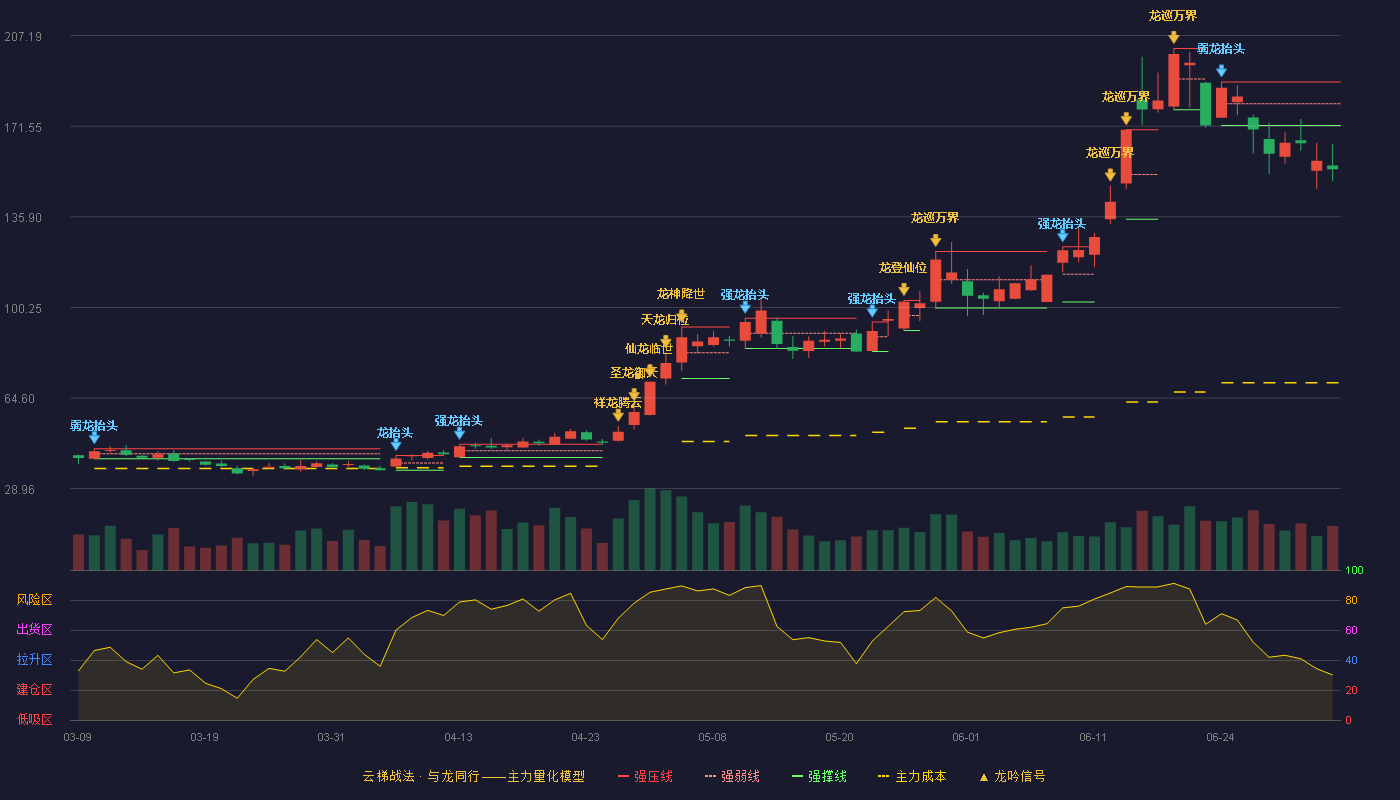Viewport: 1400px width, 800px height.
Task: Click the 06-24 date axis label
Action: (1221, 737)
